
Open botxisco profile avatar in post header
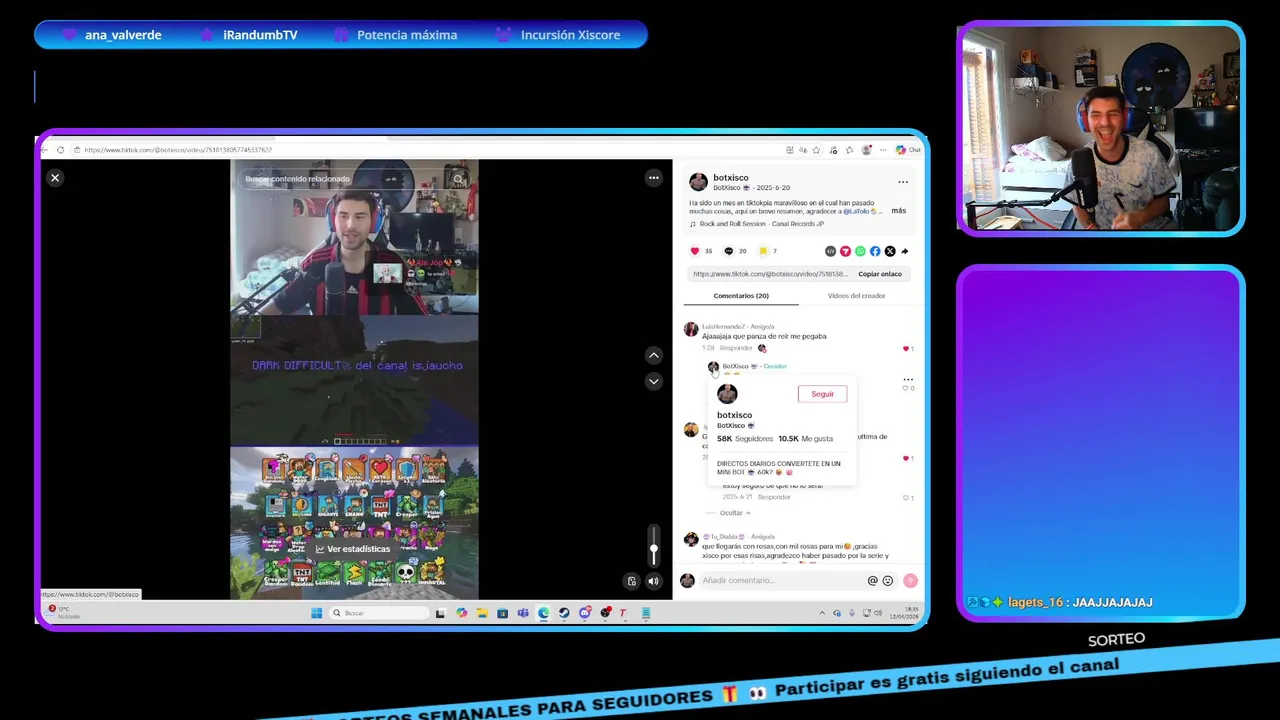(699, 182)
